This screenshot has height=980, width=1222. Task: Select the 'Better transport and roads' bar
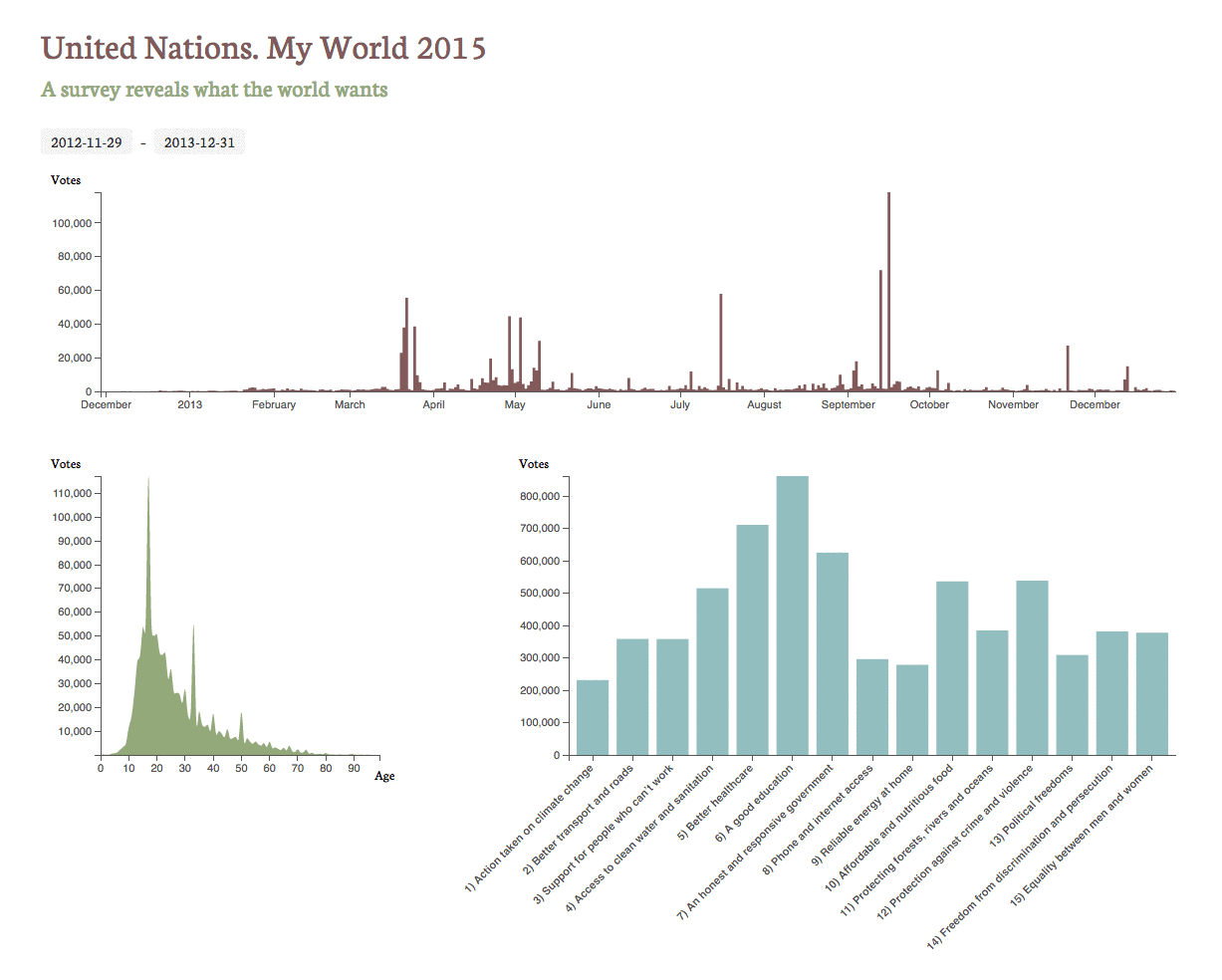[632, 697]
